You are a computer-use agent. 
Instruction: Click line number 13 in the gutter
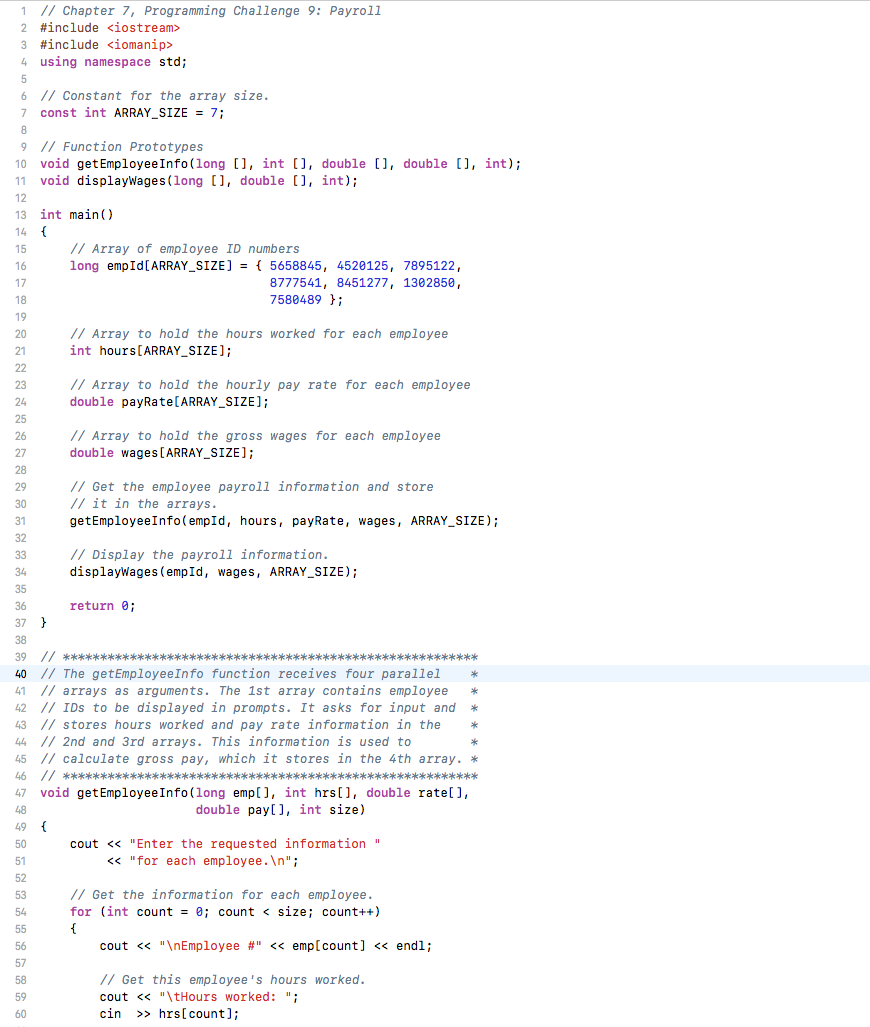tap(20, 214)
